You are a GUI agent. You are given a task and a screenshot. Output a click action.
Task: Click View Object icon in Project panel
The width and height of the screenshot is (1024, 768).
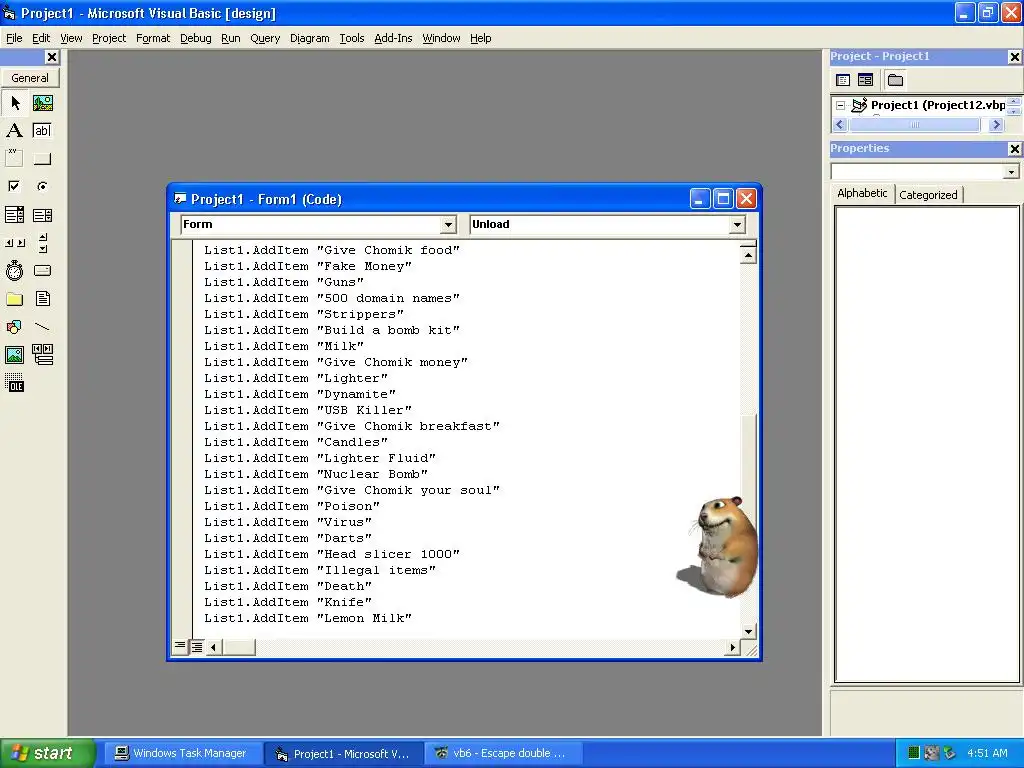865,80
